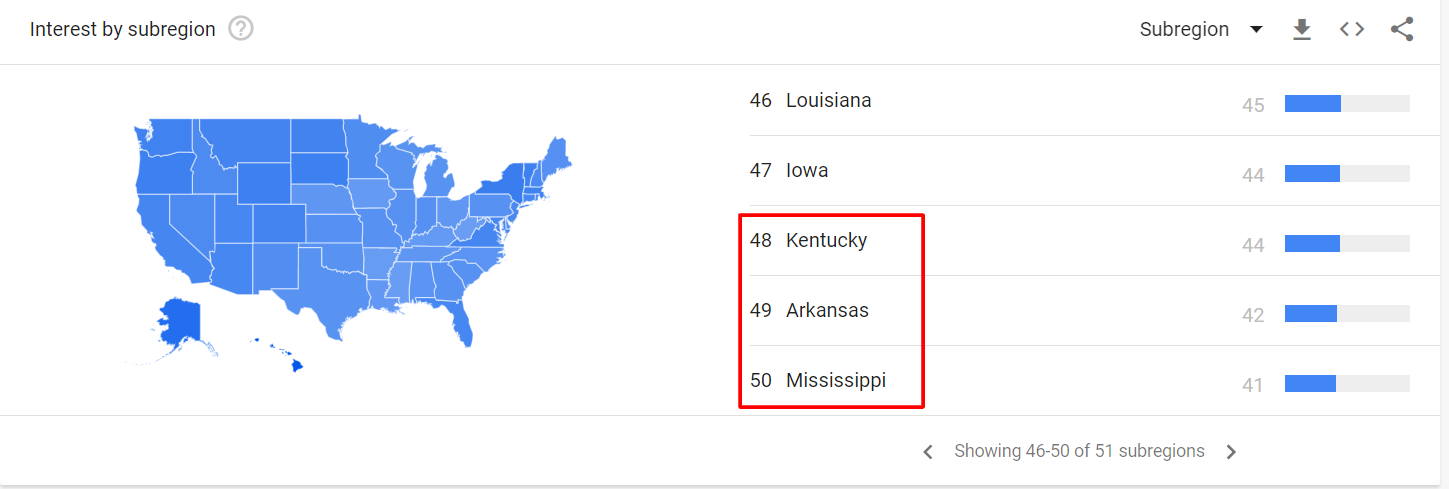Go to previous page of subregions

click(x=928, y=452)
